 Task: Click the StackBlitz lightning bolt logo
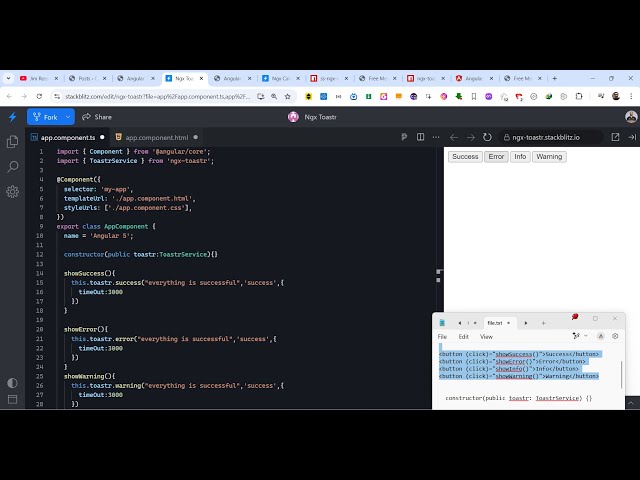12,117
